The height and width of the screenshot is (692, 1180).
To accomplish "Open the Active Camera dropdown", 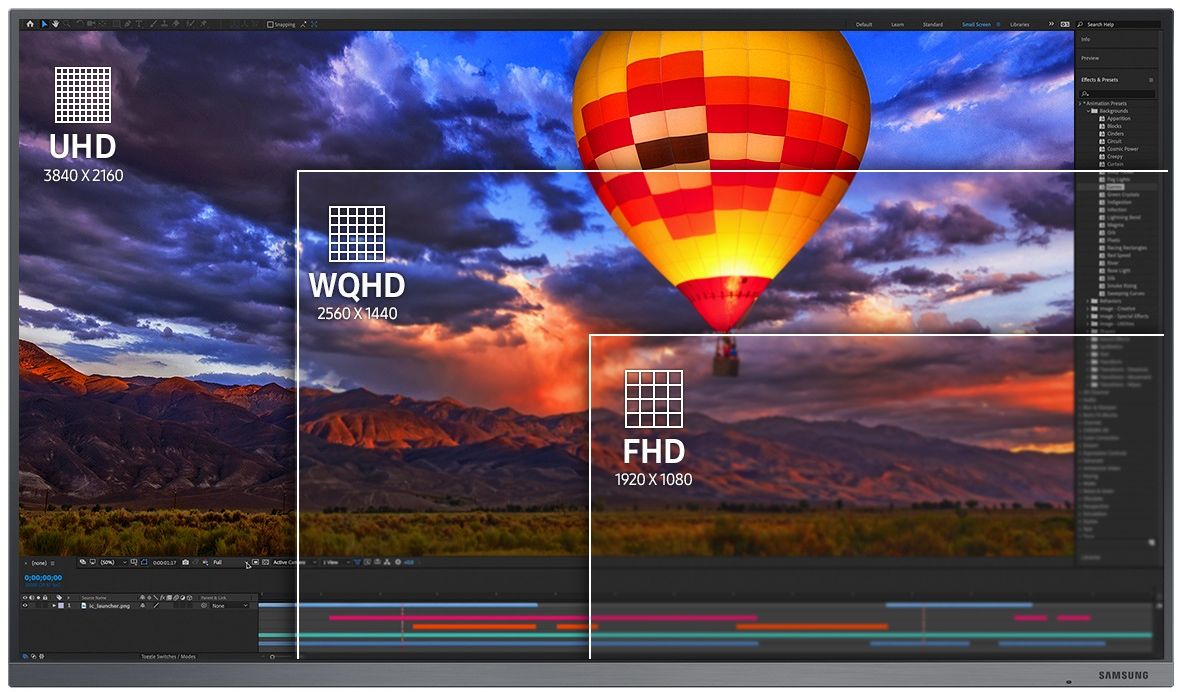I will [x=293, y=563].
